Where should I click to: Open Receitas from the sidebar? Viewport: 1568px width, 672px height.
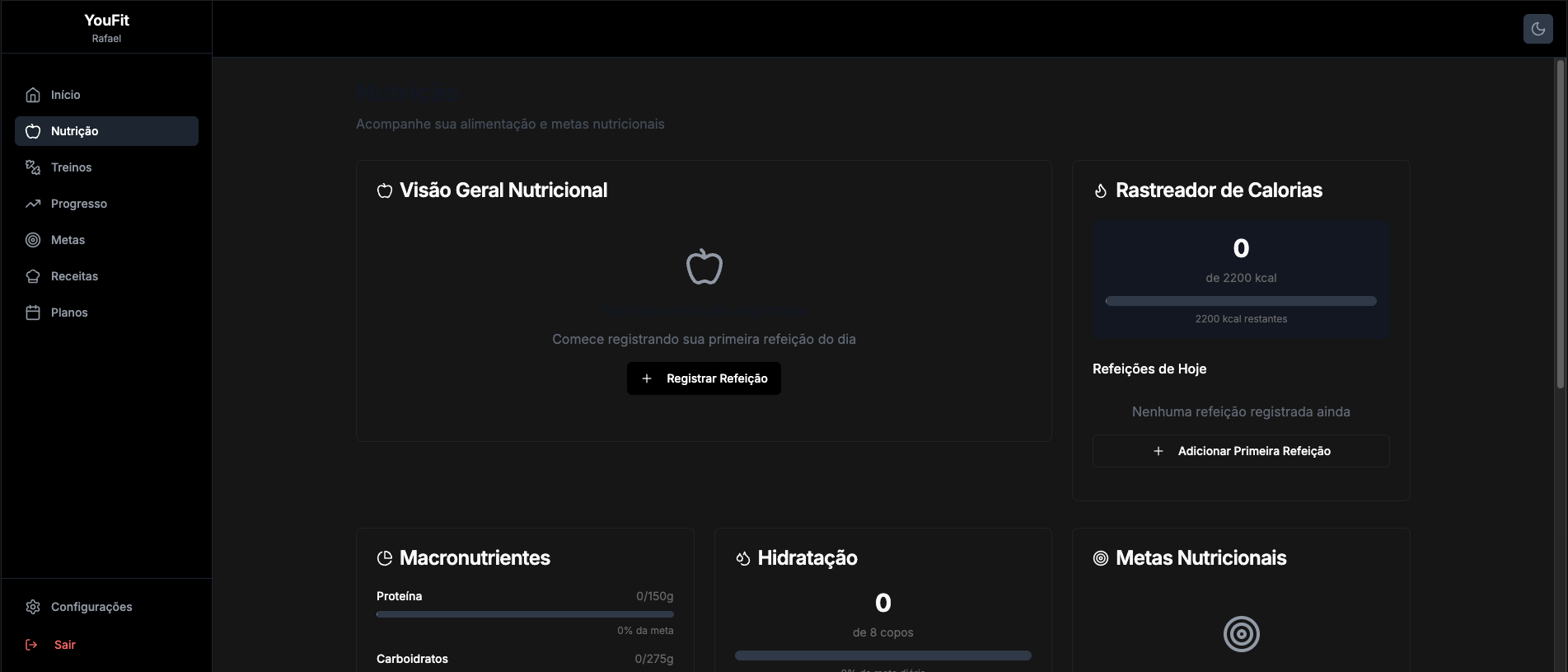(x=106, y=276)
